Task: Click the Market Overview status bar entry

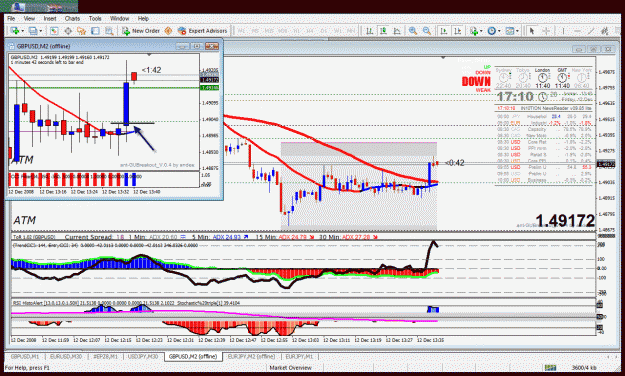Action: pyautogui.click(x=291, y=368)
